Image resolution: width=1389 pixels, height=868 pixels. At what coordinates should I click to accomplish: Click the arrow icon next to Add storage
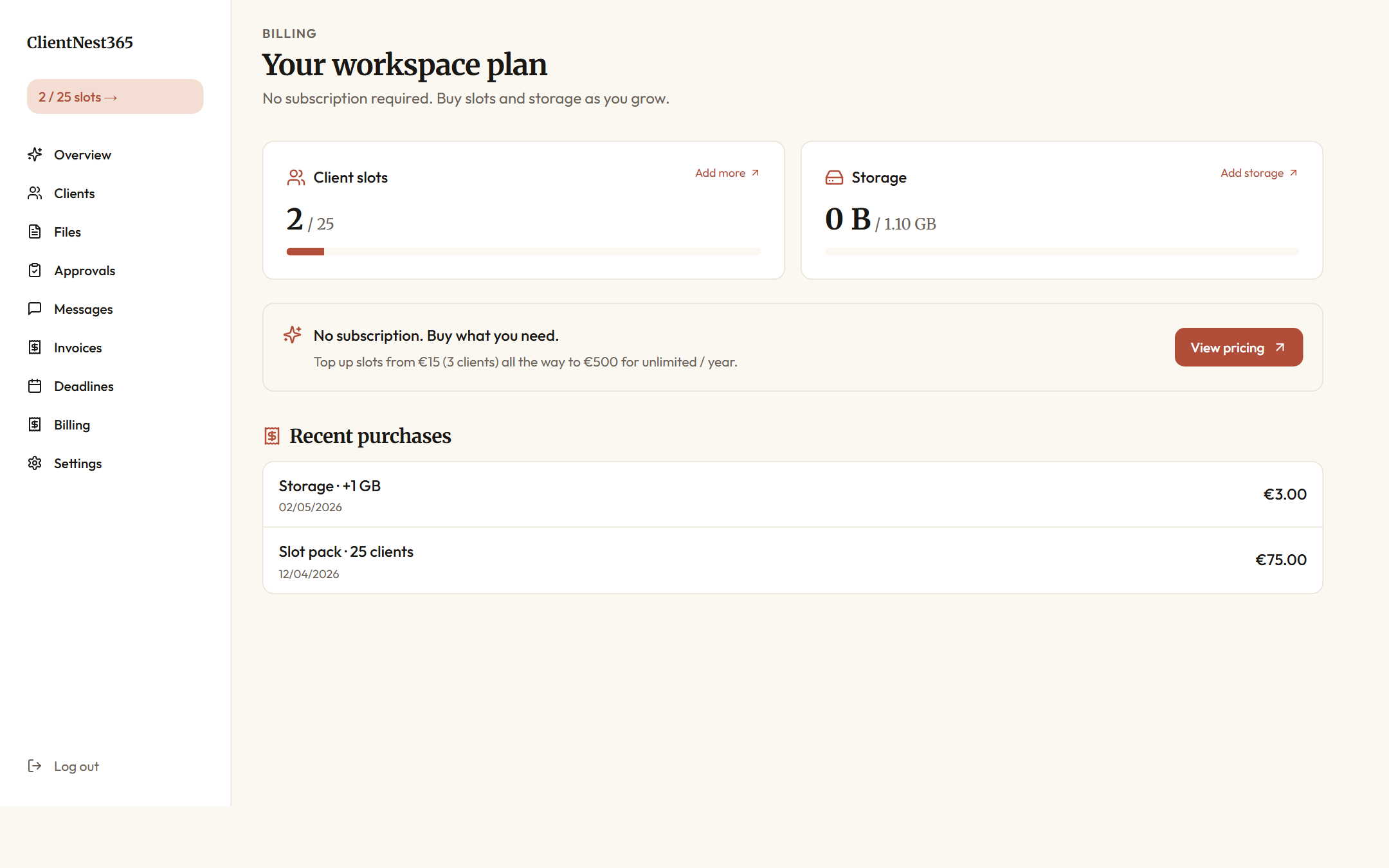(1293, 173)
